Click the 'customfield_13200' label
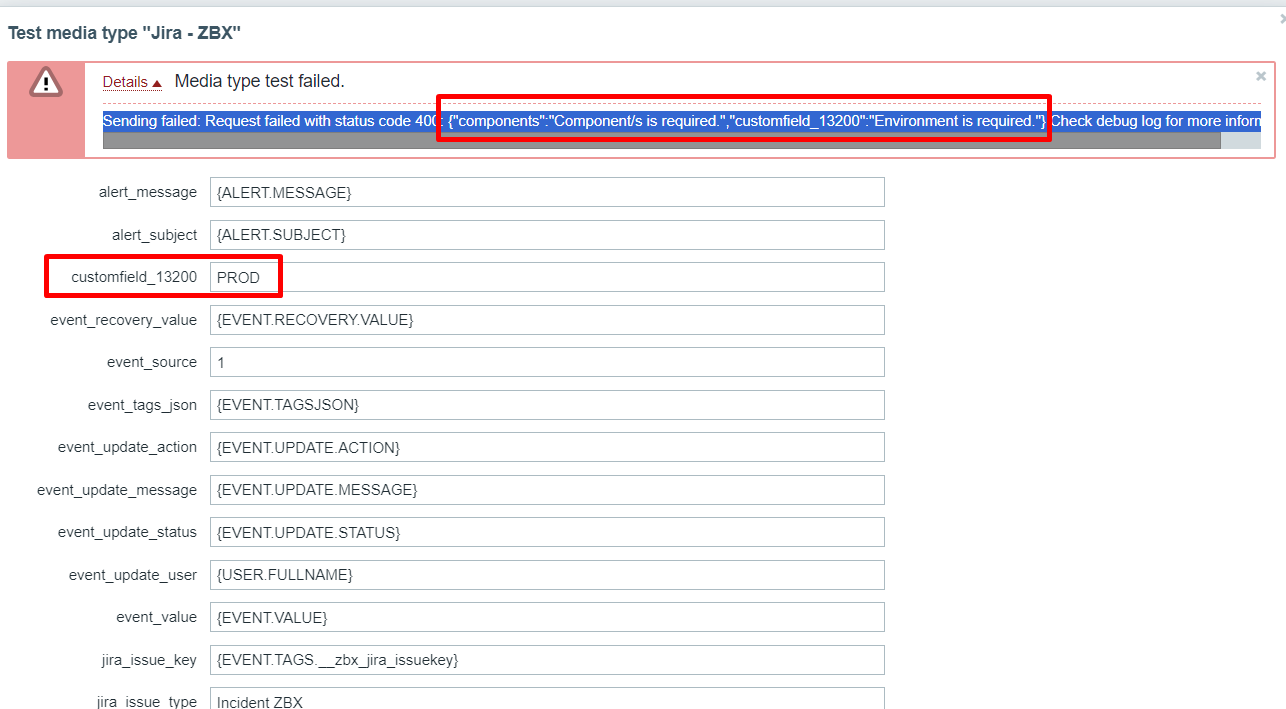 [x=134, y=277]
